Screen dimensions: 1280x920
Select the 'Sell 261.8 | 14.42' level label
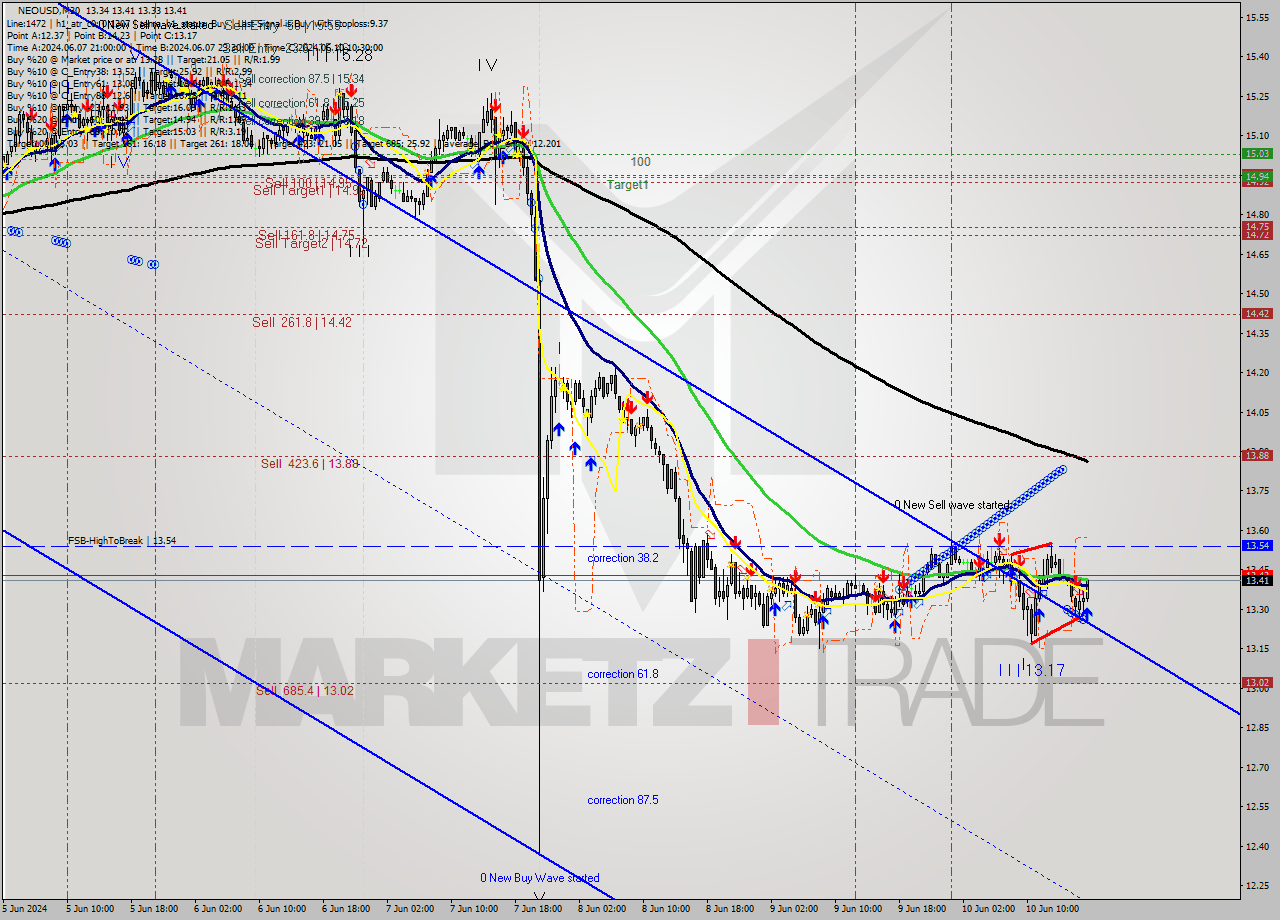tap(302, 322)
